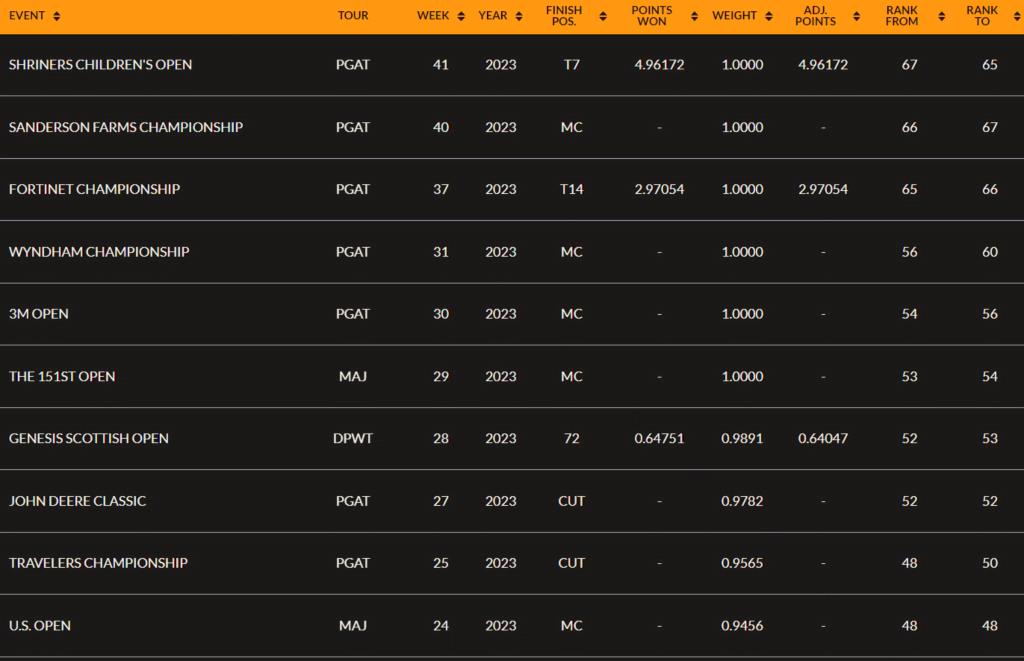Open Wyndham Championship event
Image resolution: width=1024 pixels, height=661 pixels.
coord(99,252)
